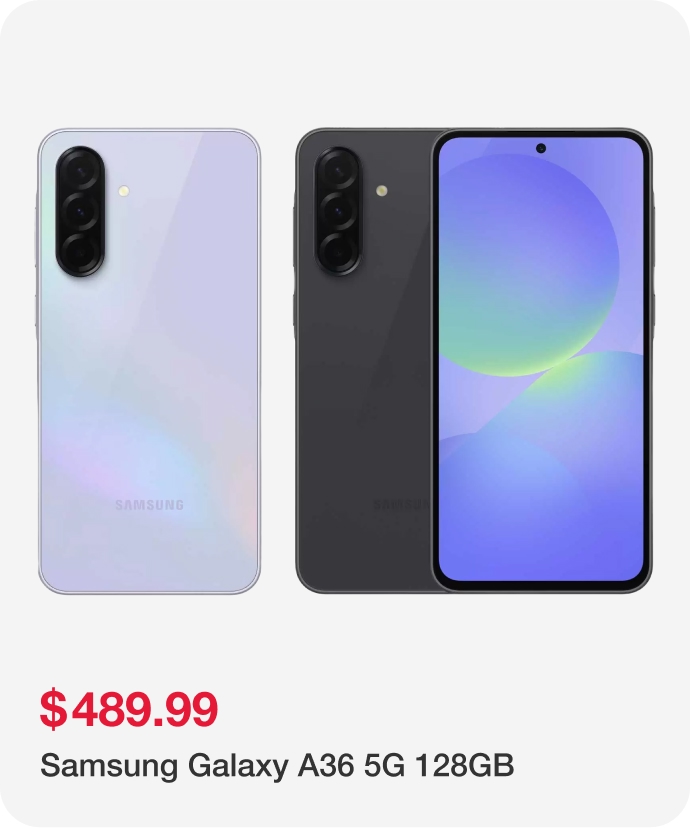Click the Samsung logo on black phone back
This screenshot has width=690, height=828.
pos(402,505)
